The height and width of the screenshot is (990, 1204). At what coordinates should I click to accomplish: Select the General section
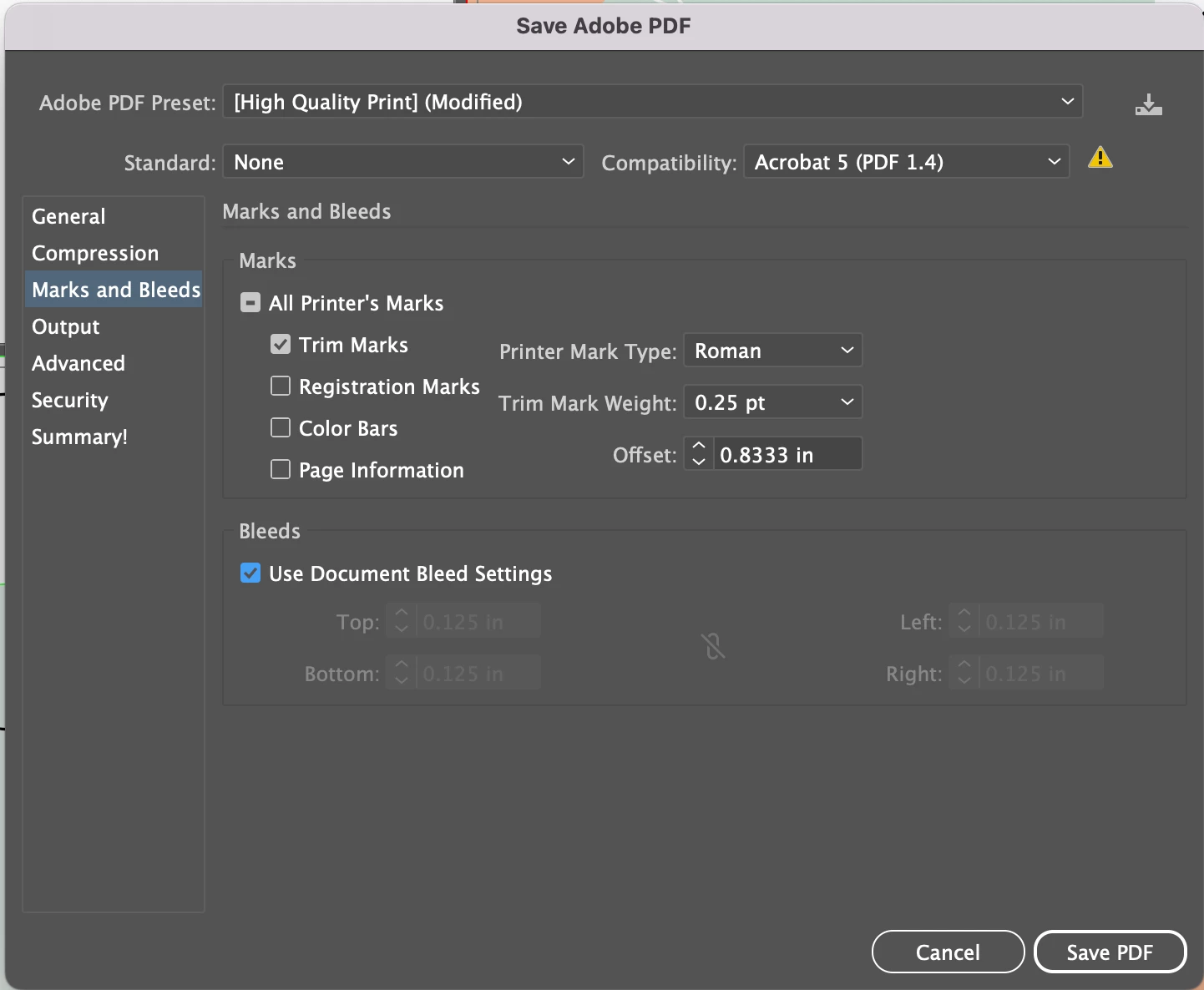[114, 216]
